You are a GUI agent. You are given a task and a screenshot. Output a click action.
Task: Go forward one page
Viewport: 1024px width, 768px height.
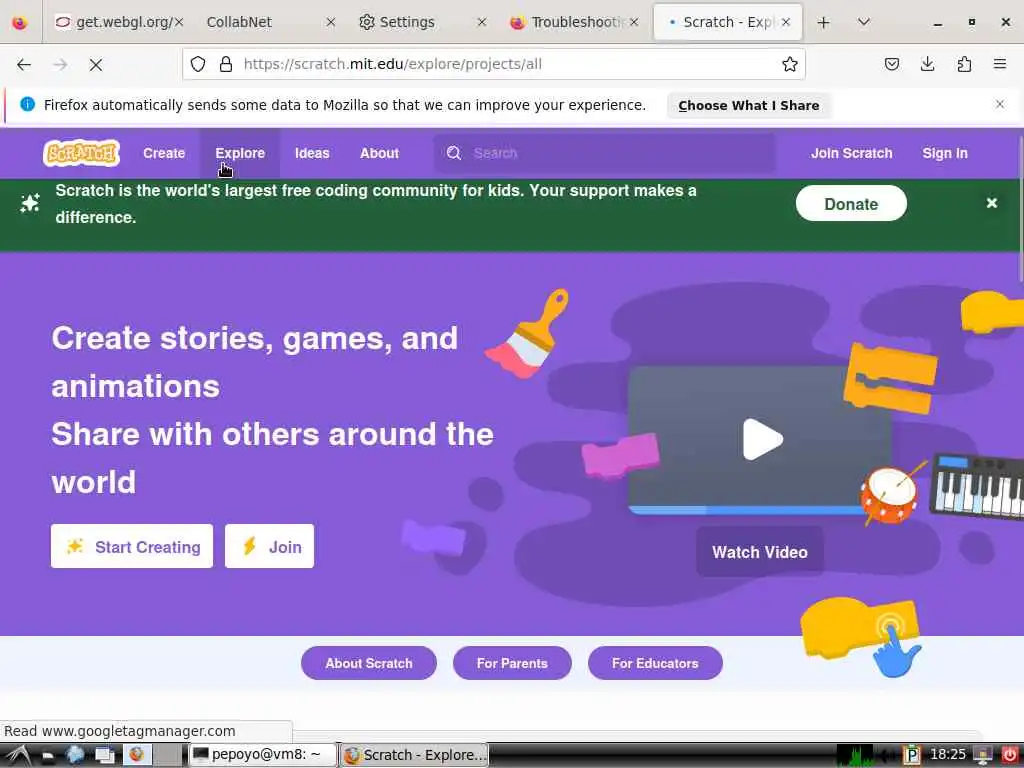pyautogui.click(x=60, y=64)
